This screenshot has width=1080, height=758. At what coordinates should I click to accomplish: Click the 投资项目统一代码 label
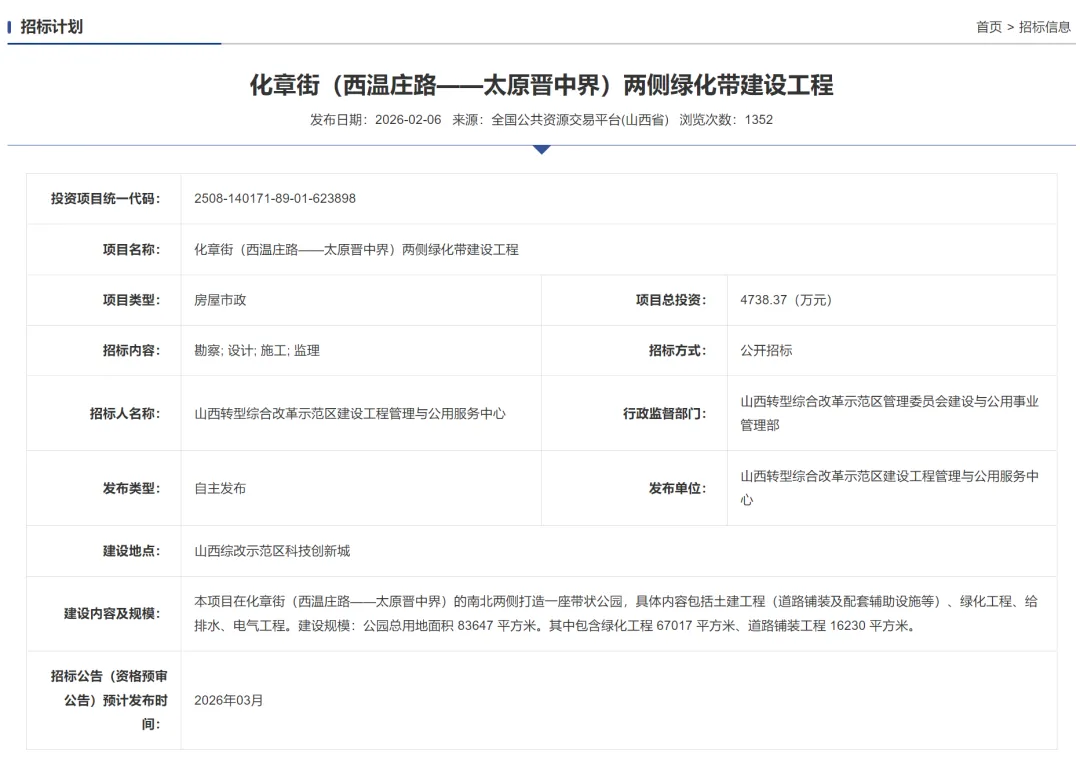(105, 198)
